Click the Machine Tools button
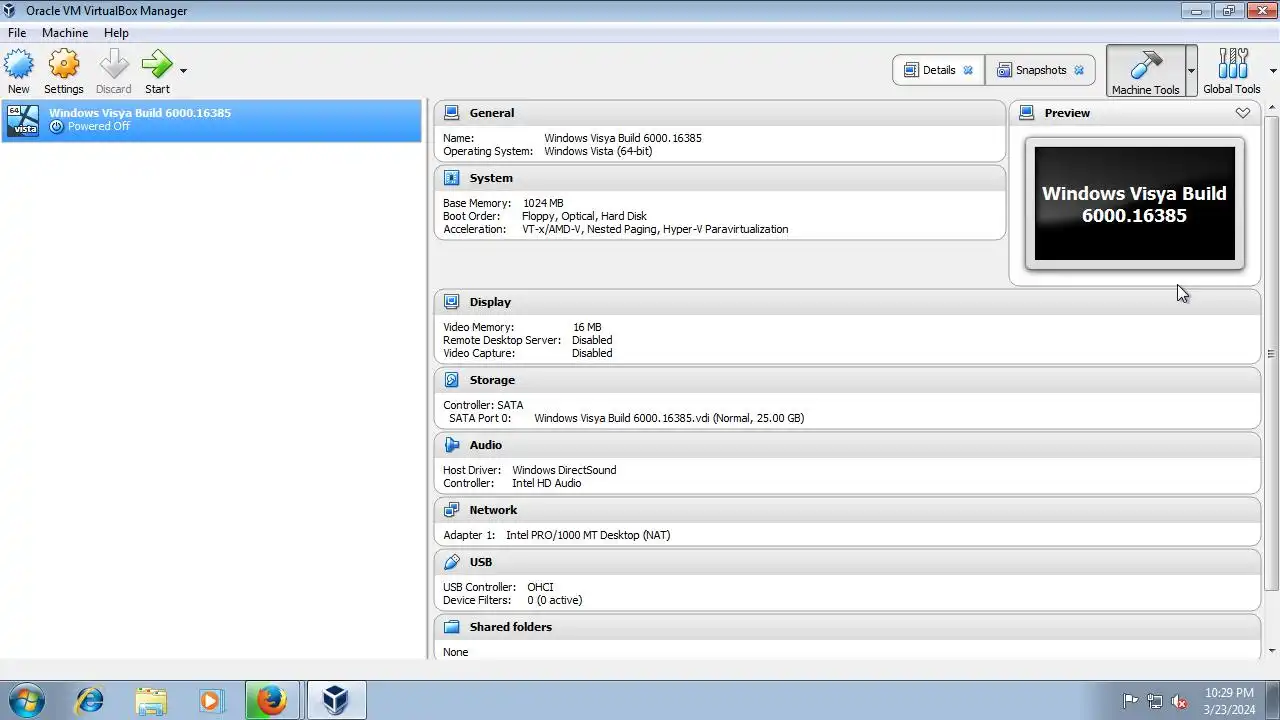The width and height of the screenshot is (1280, 720). pos(1146,71)
